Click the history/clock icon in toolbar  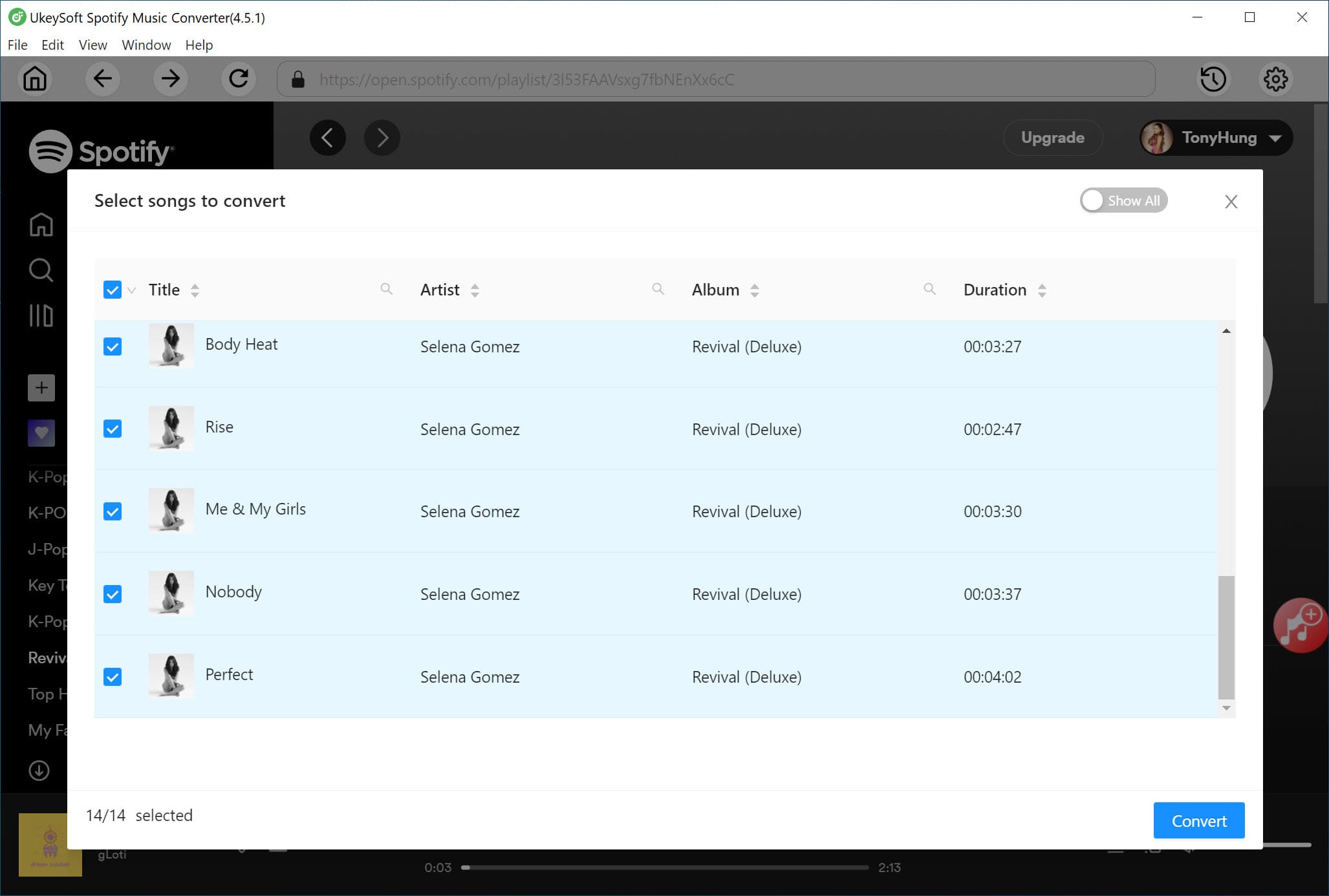(1214, 79)
